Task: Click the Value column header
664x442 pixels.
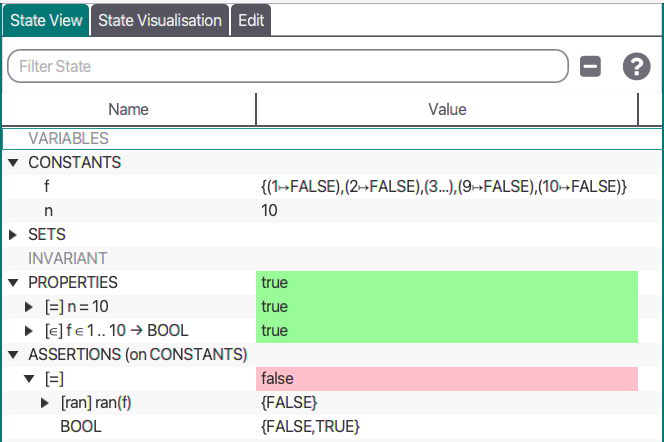Action: pyautogui.click(x=447, y=109)
